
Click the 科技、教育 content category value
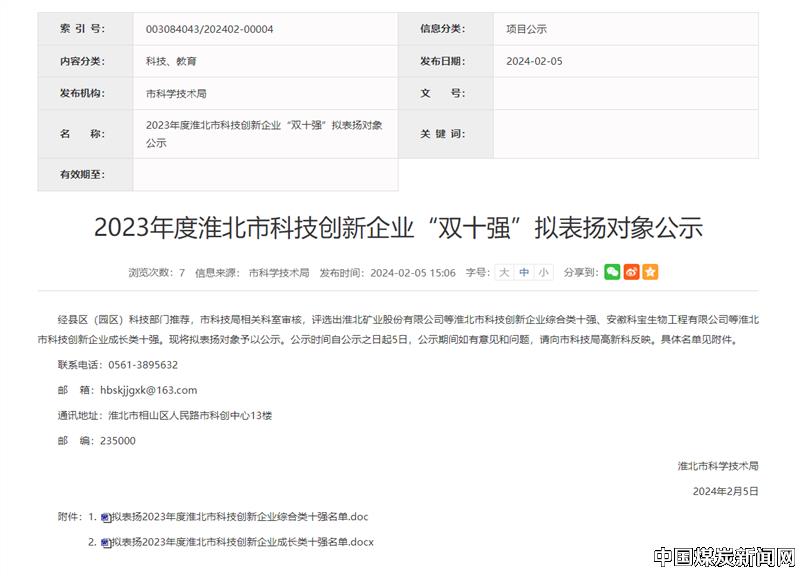click(x=171, y=61)
